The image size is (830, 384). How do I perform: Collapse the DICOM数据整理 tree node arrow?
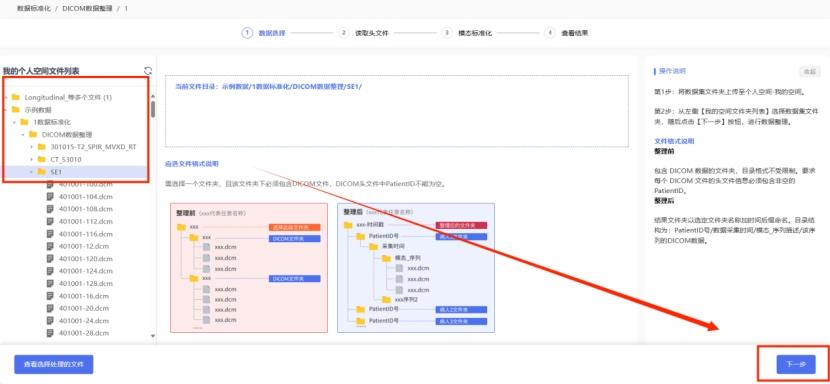coord(23,135)
